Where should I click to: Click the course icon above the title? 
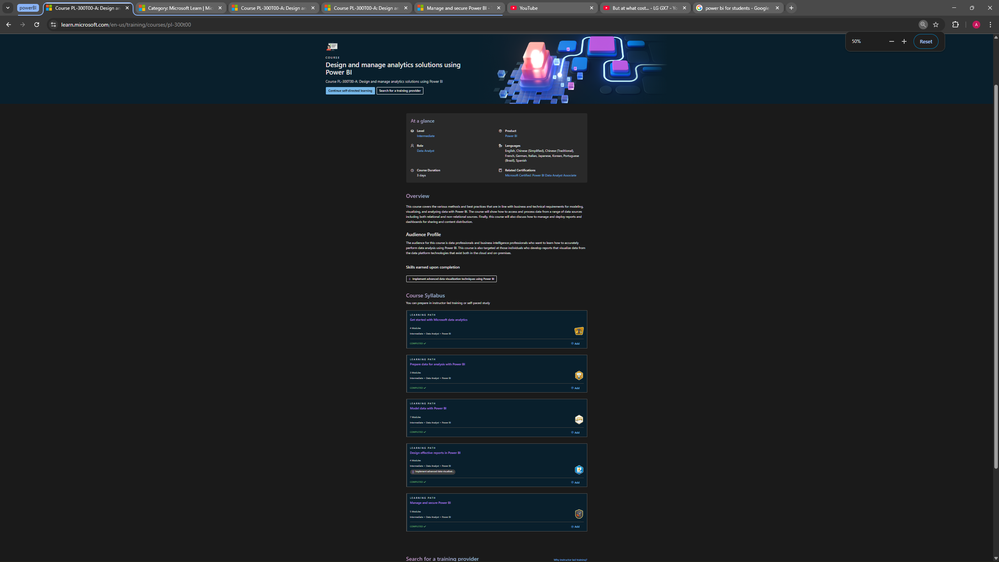(x=332, y=47)
